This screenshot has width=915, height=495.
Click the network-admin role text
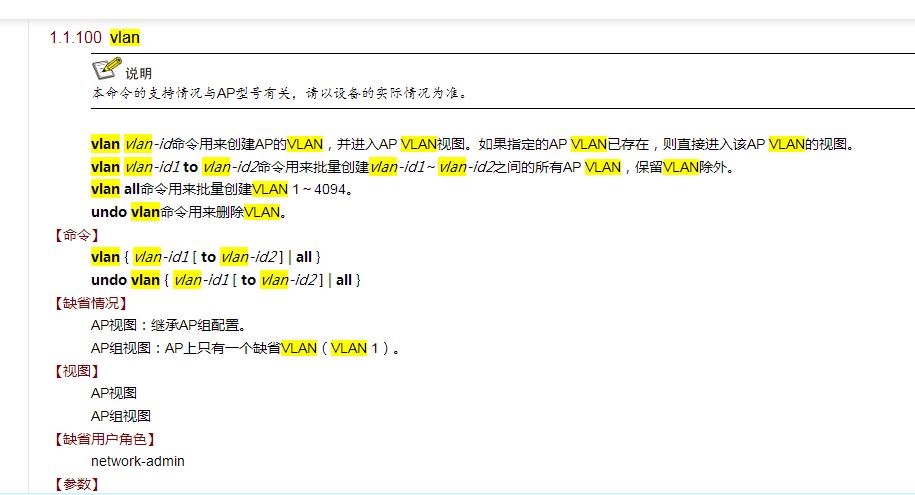(x=138, y=461)
